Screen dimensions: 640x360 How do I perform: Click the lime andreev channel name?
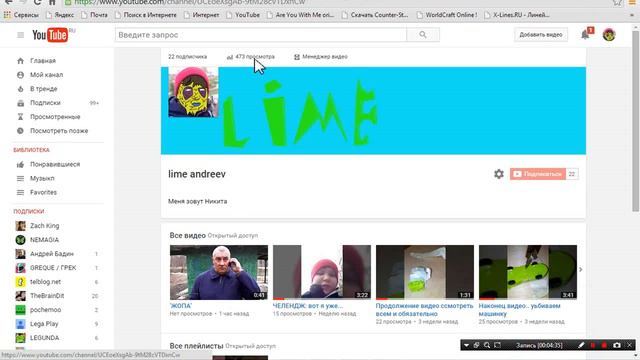(197, 174)
